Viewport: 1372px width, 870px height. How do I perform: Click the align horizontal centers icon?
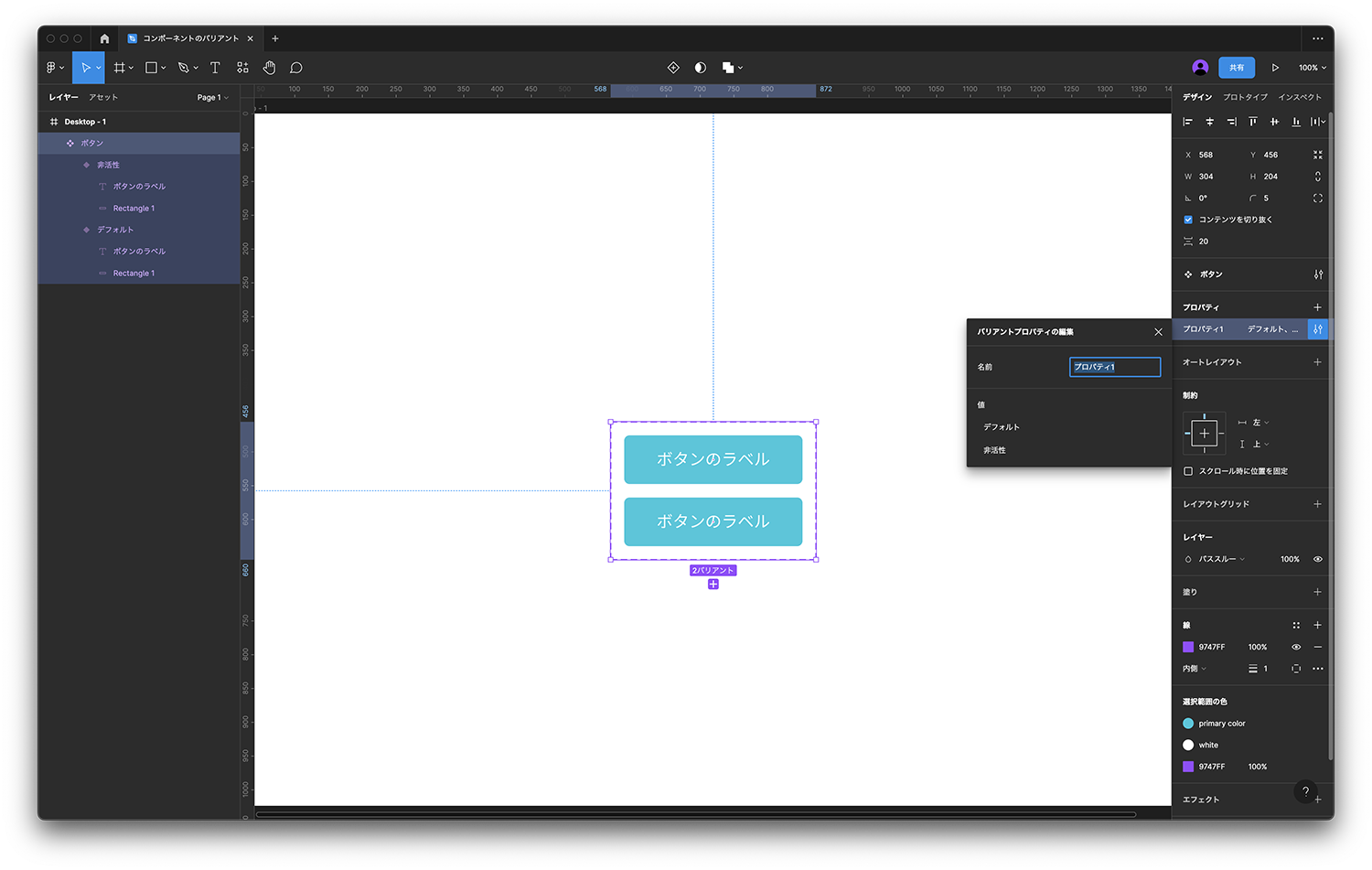(1209, 122)
